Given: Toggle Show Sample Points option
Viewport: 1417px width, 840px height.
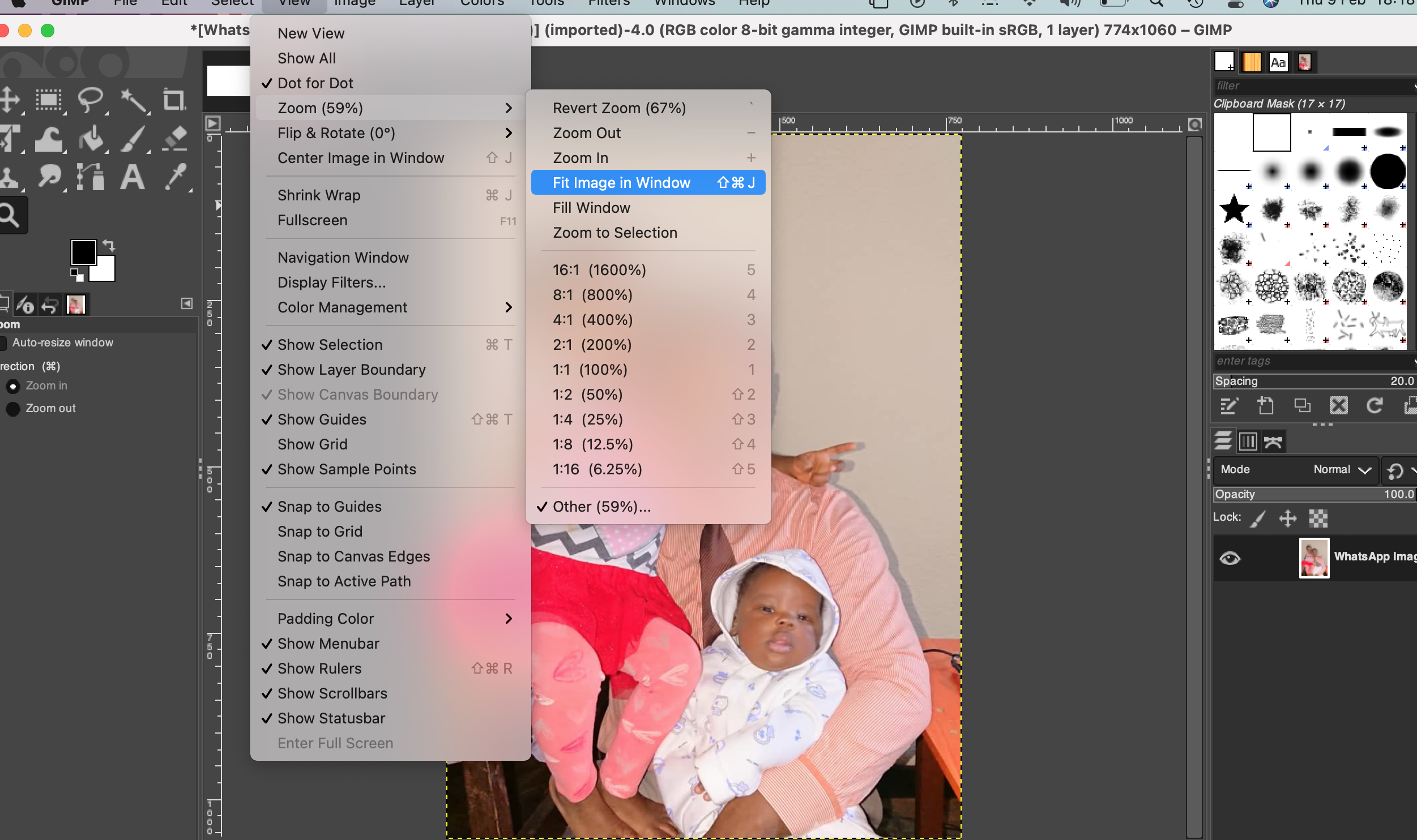Looking at the screenshot, I should pos(391,469).
